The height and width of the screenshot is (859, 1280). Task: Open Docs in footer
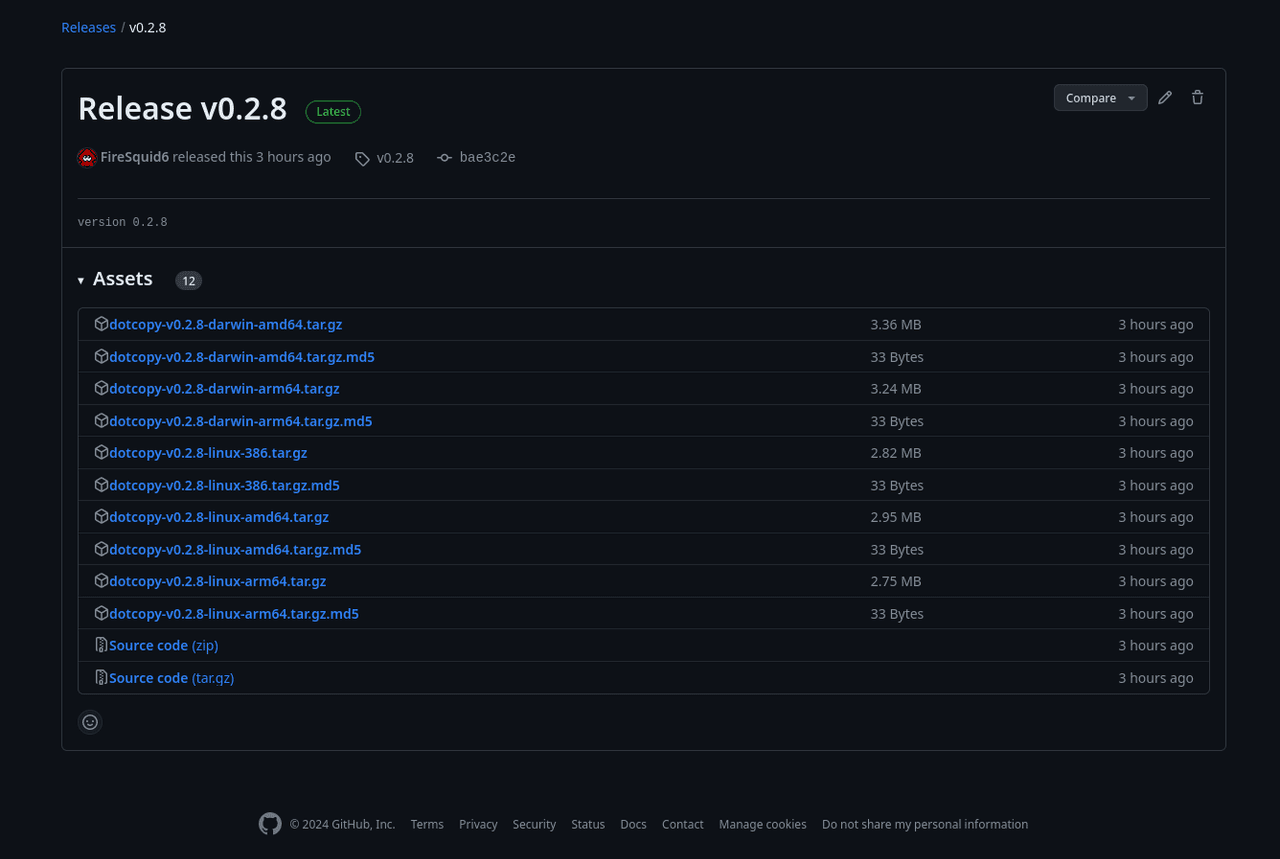tap(633, 824)
